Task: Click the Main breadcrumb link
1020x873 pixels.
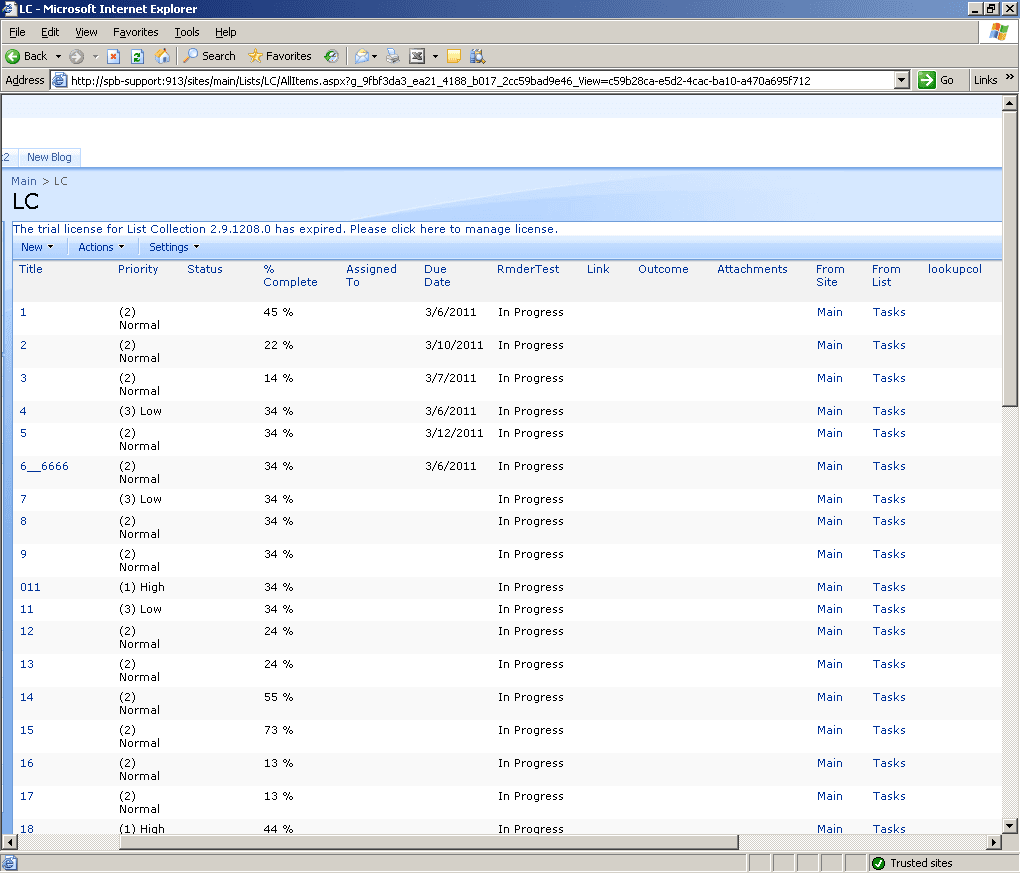Action: 23,181
